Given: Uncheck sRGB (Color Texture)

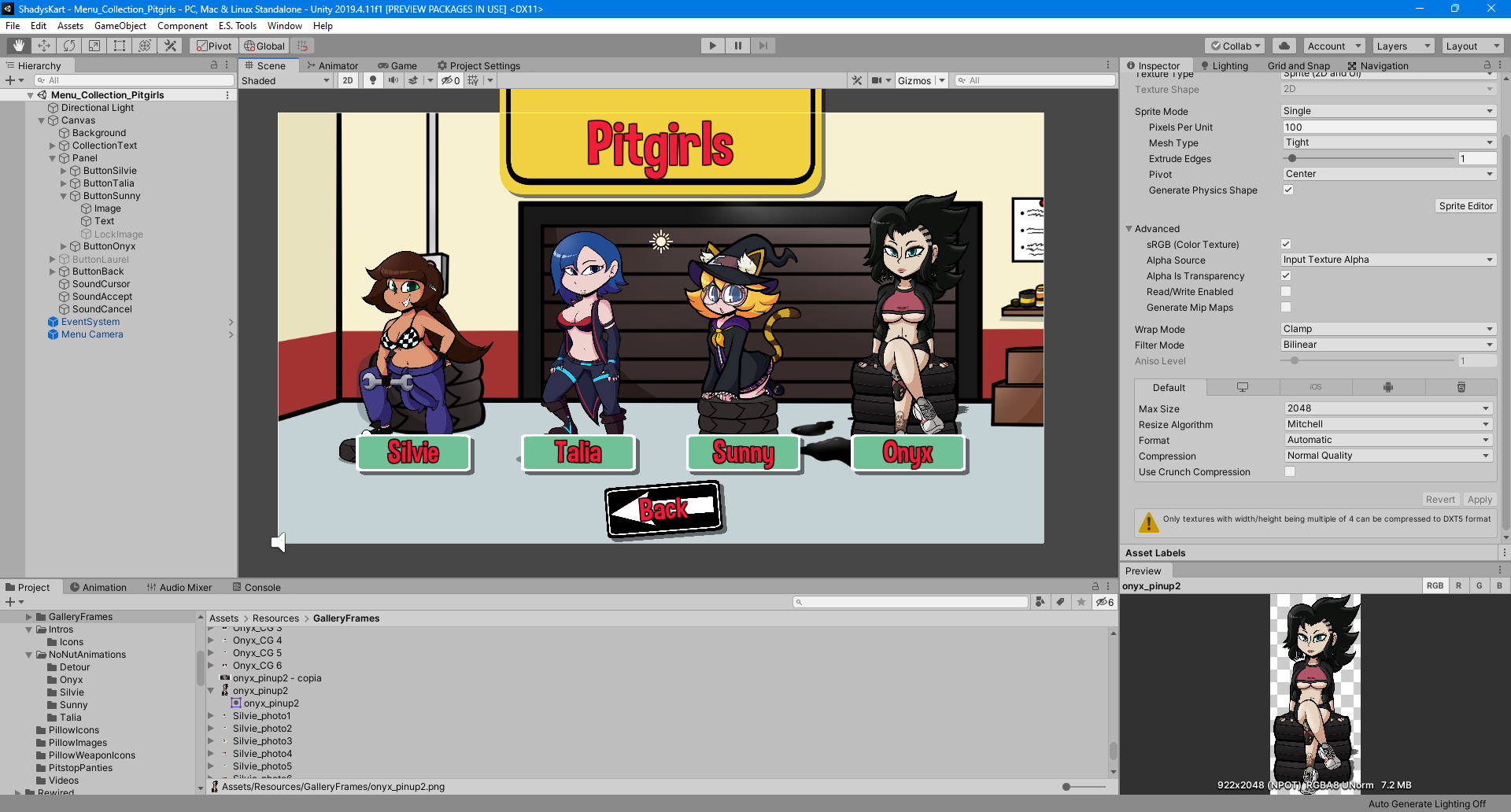Looking at the screenshot, I should coord(1286,244).
